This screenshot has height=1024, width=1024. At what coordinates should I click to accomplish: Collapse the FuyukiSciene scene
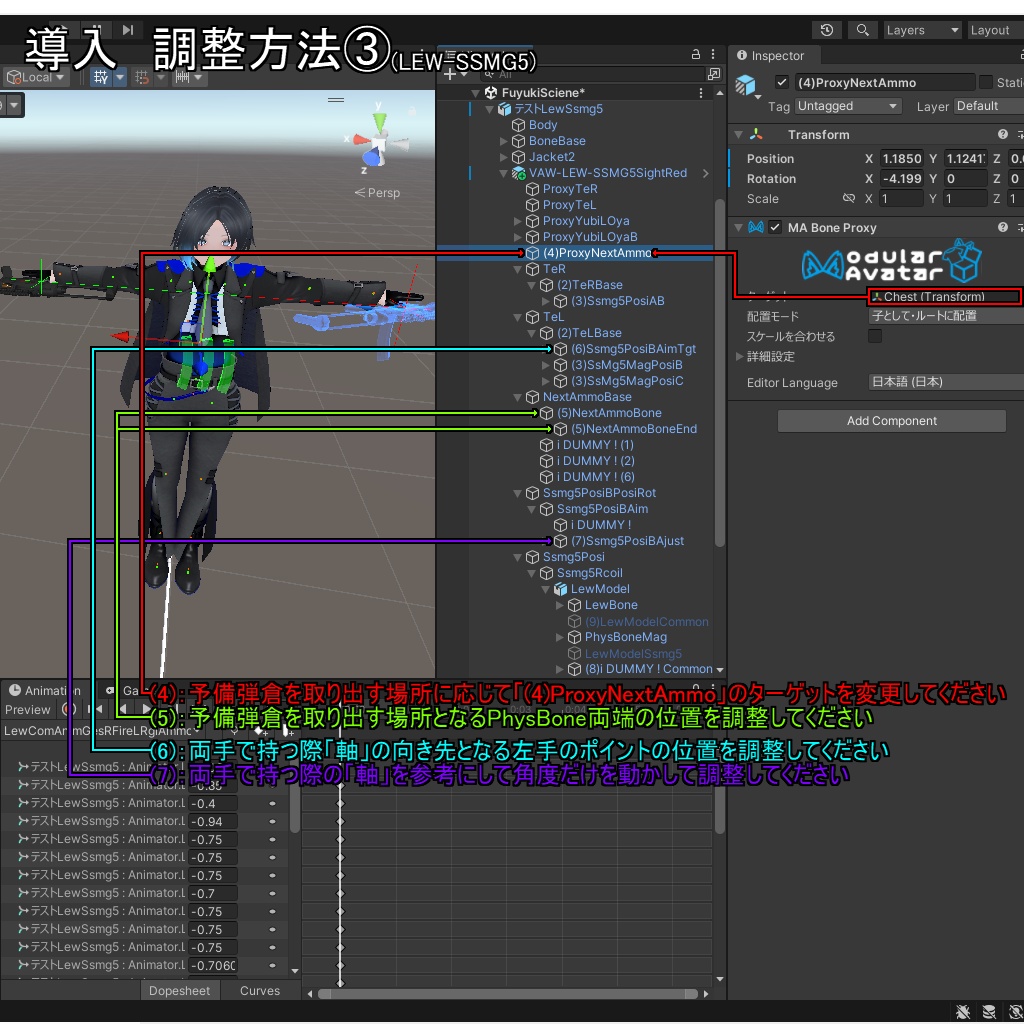click(x=475, y=93)
